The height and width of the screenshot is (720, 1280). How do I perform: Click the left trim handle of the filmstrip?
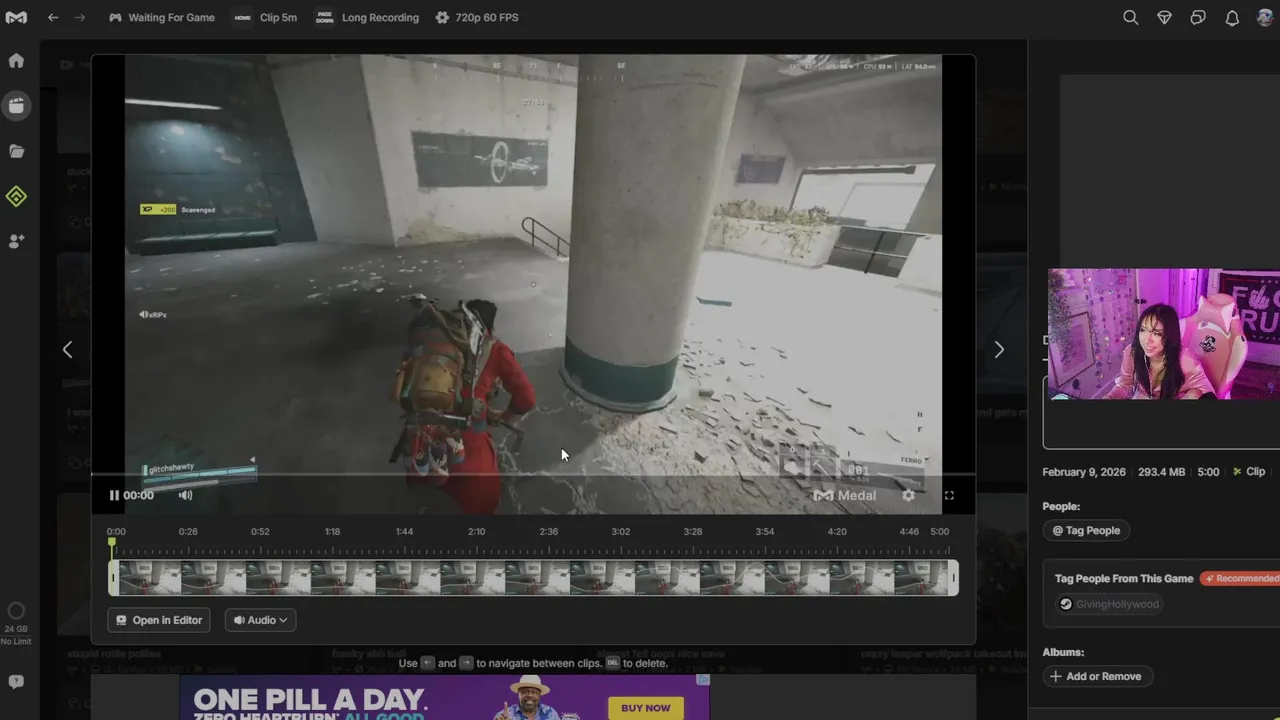pos(113,578)
